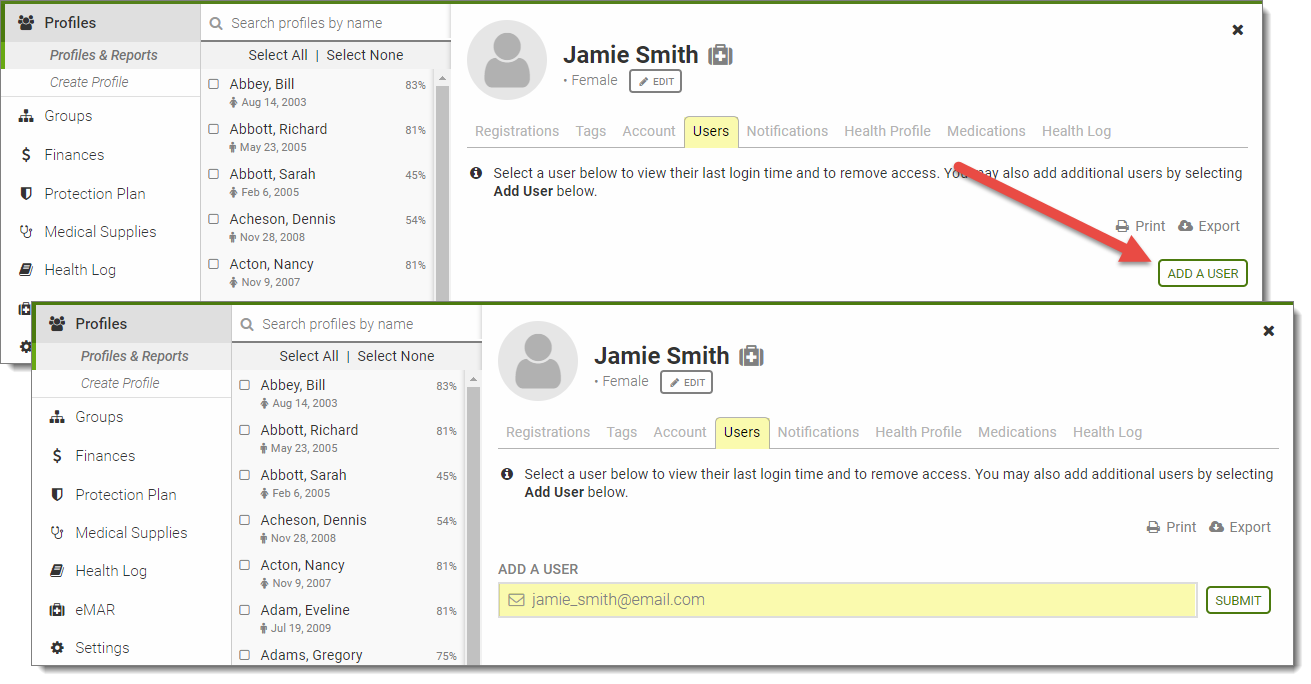1311x684 pixels.
Task: Click the Health Log book icon in lower sidebar
Action: coord(57,571)
